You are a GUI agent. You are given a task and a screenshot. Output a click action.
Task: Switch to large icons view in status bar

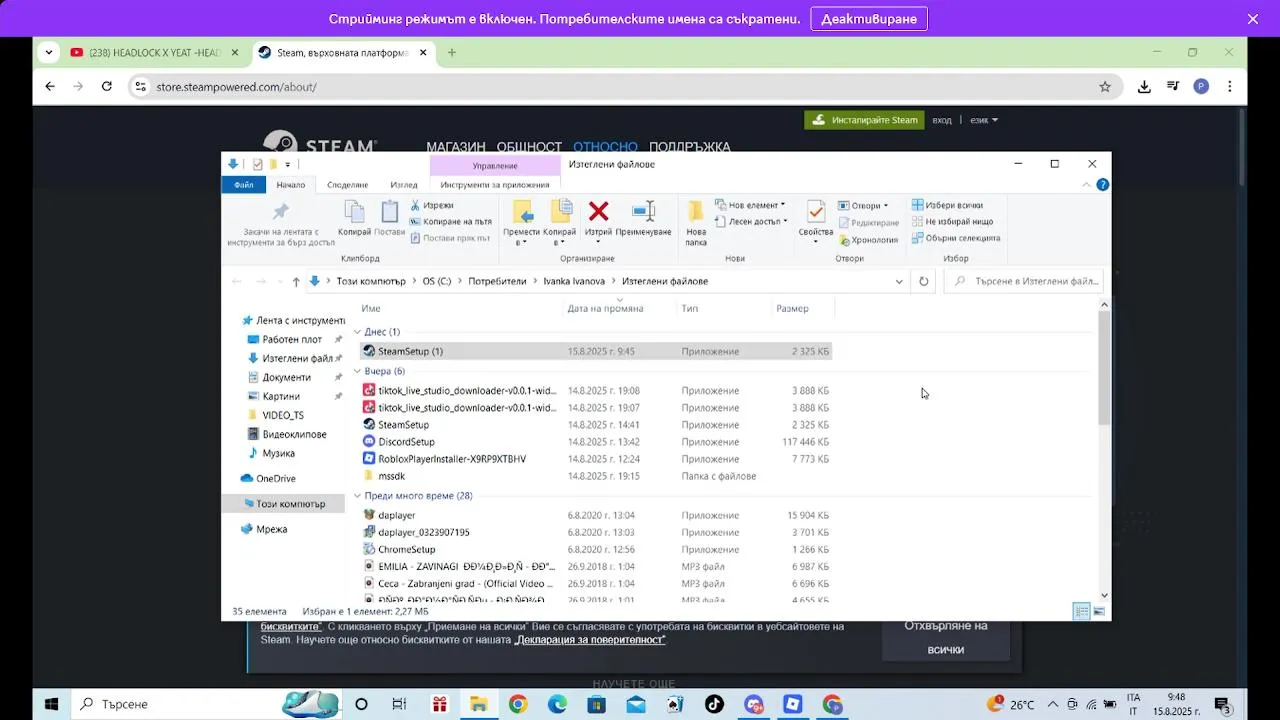click(x=1099, y=611)
